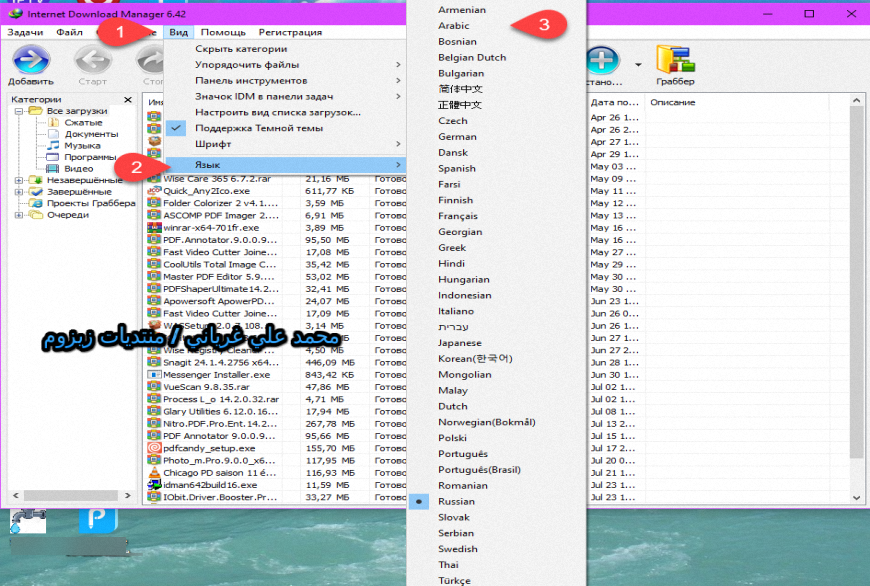The height and width of the screenshot is (586, 870).
Task: Expand Упорядочить файлы submenu
Action: [x=285, y=65]
